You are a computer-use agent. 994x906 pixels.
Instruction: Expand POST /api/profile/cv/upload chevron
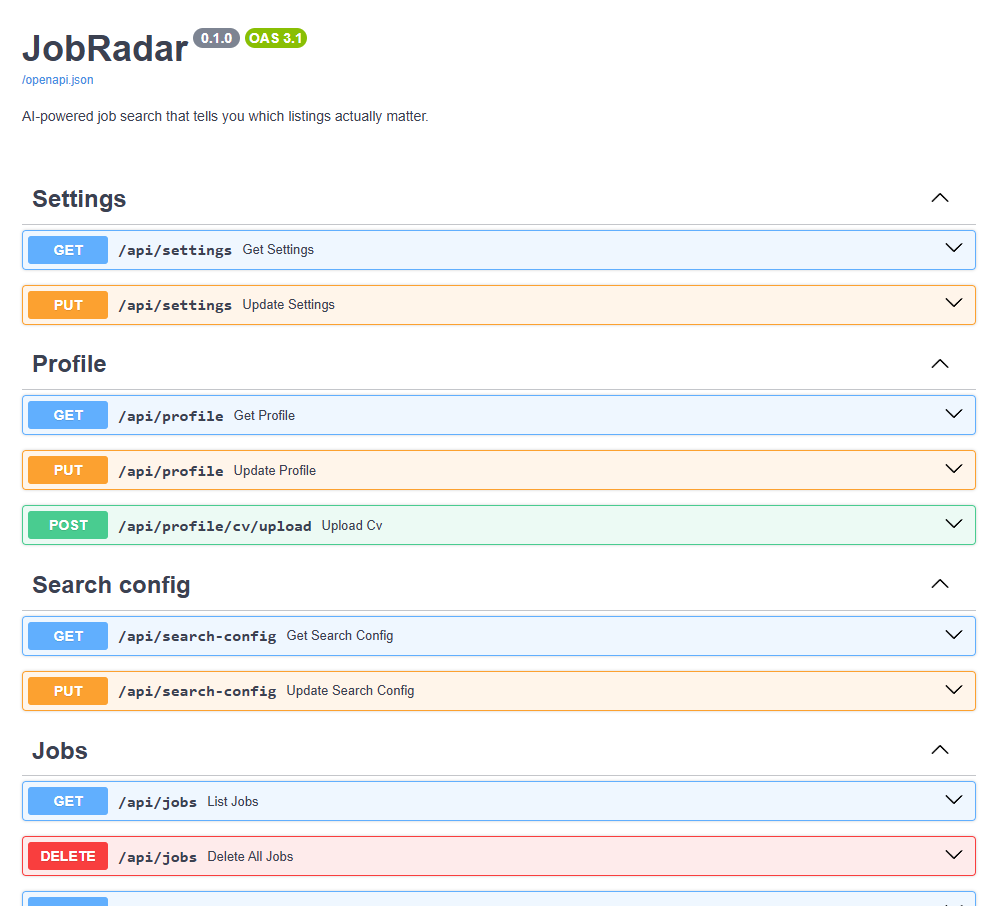pyautogui.click(x=953, y=524)
